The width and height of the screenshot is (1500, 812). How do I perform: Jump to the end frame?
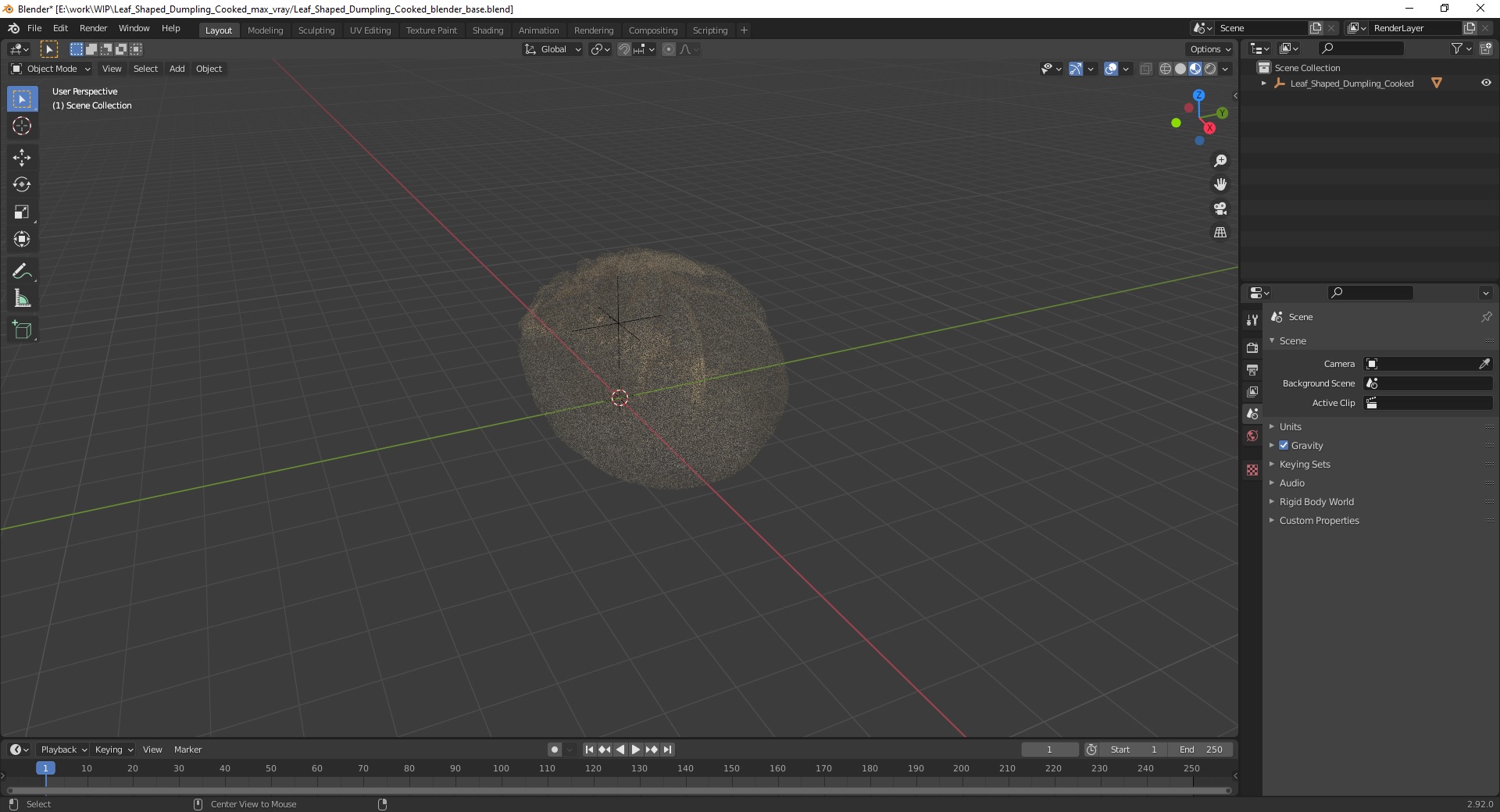click(668, 750)
